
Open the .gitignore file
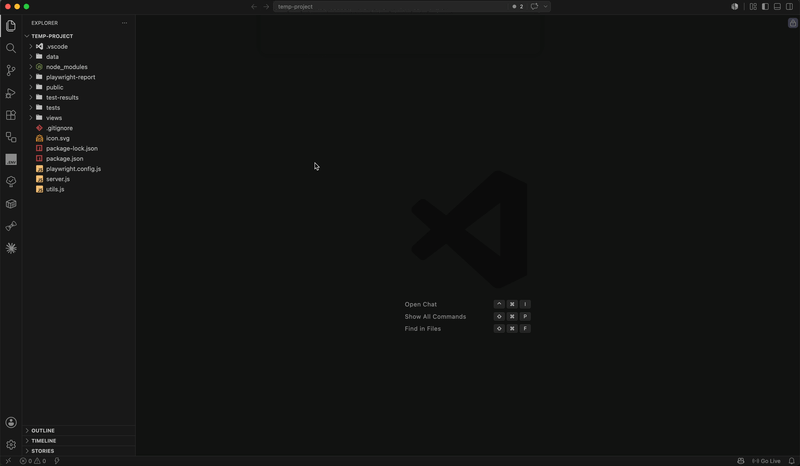[79, 128]
